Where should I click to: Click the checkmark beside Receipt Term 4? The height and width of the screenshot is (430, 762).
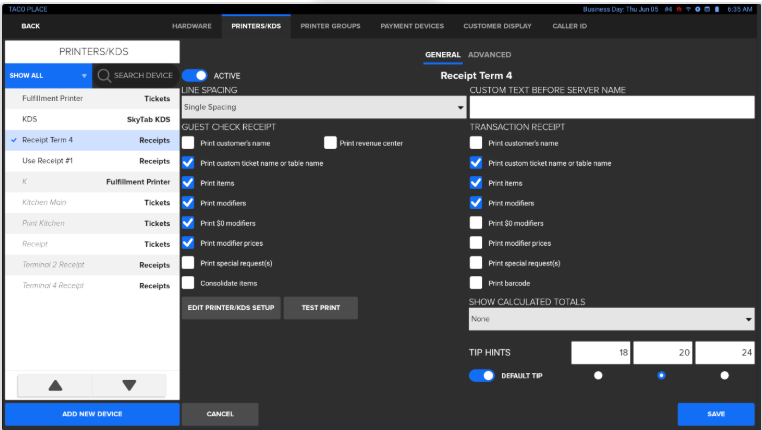(x=14, y=140)
